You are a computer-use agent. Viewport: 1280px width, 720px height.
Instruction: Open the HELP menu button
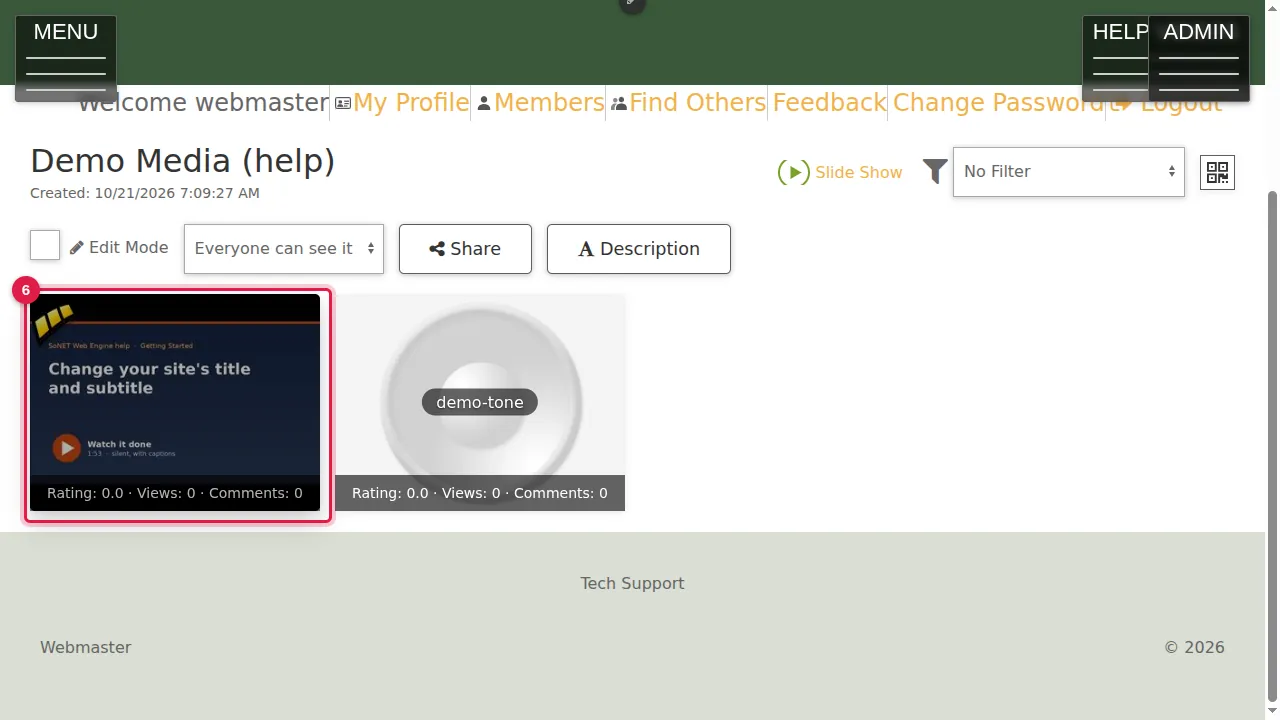coord(1116,58)
